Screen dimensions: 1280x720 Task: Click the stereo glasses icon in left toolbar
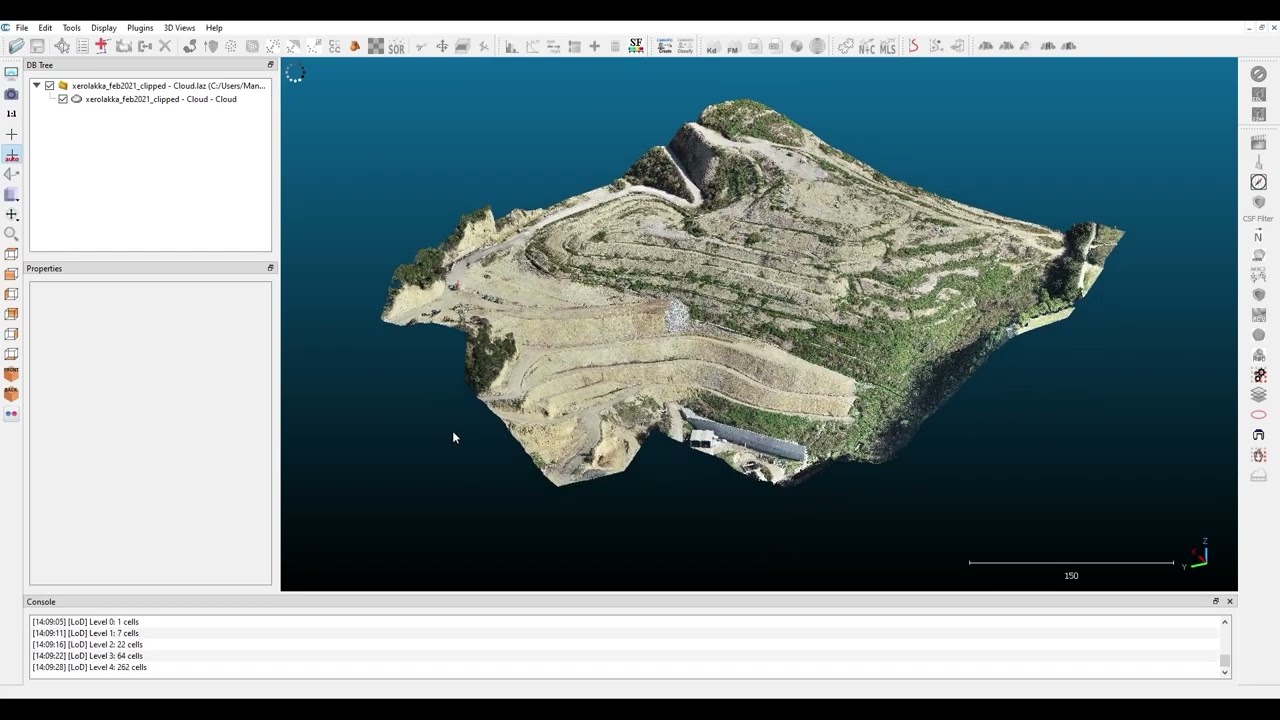(11, 414)
